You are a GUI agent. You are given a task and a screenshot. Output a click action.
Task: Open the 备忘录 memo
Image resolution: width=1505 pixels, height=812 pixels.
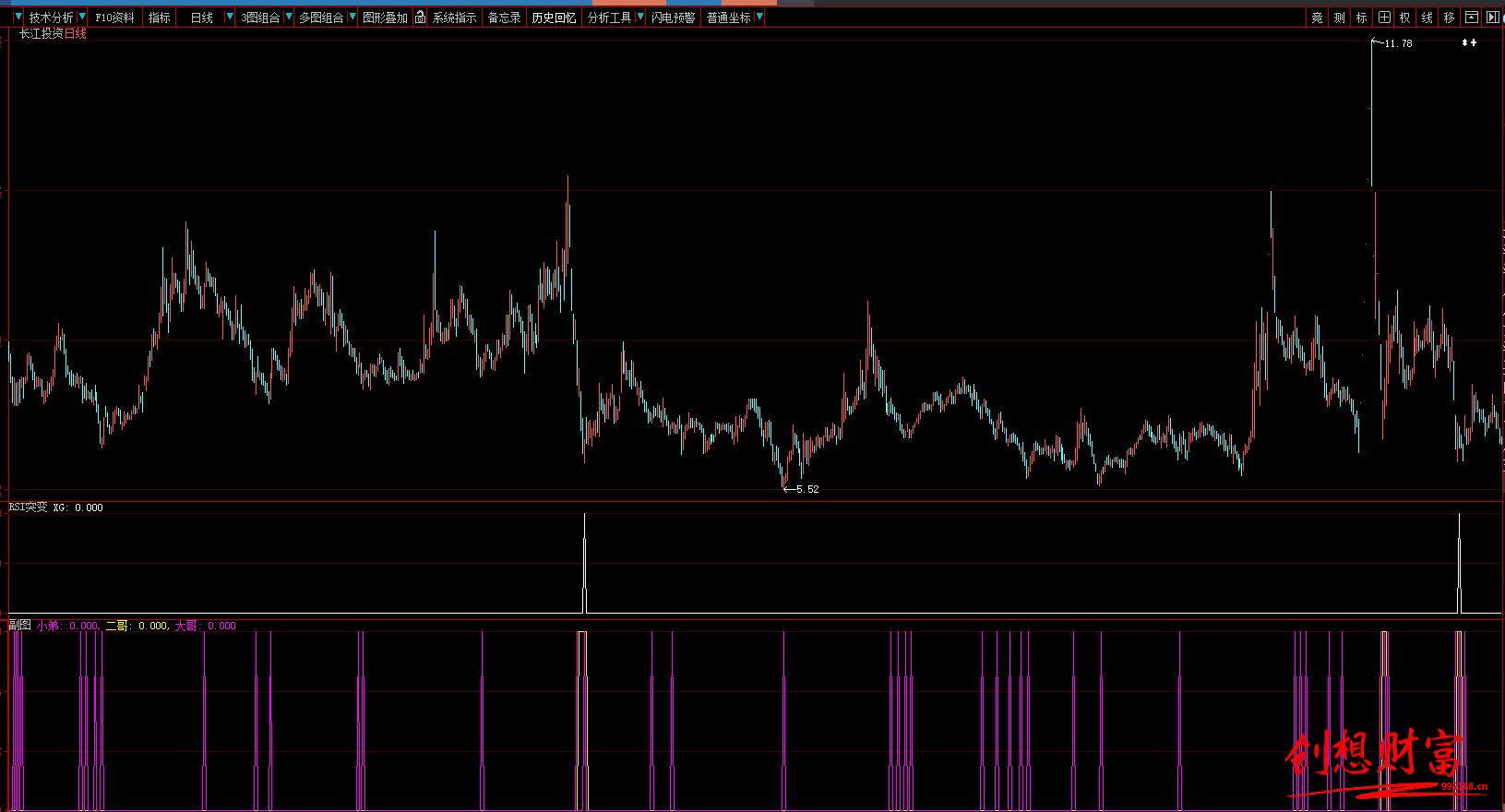505,18
